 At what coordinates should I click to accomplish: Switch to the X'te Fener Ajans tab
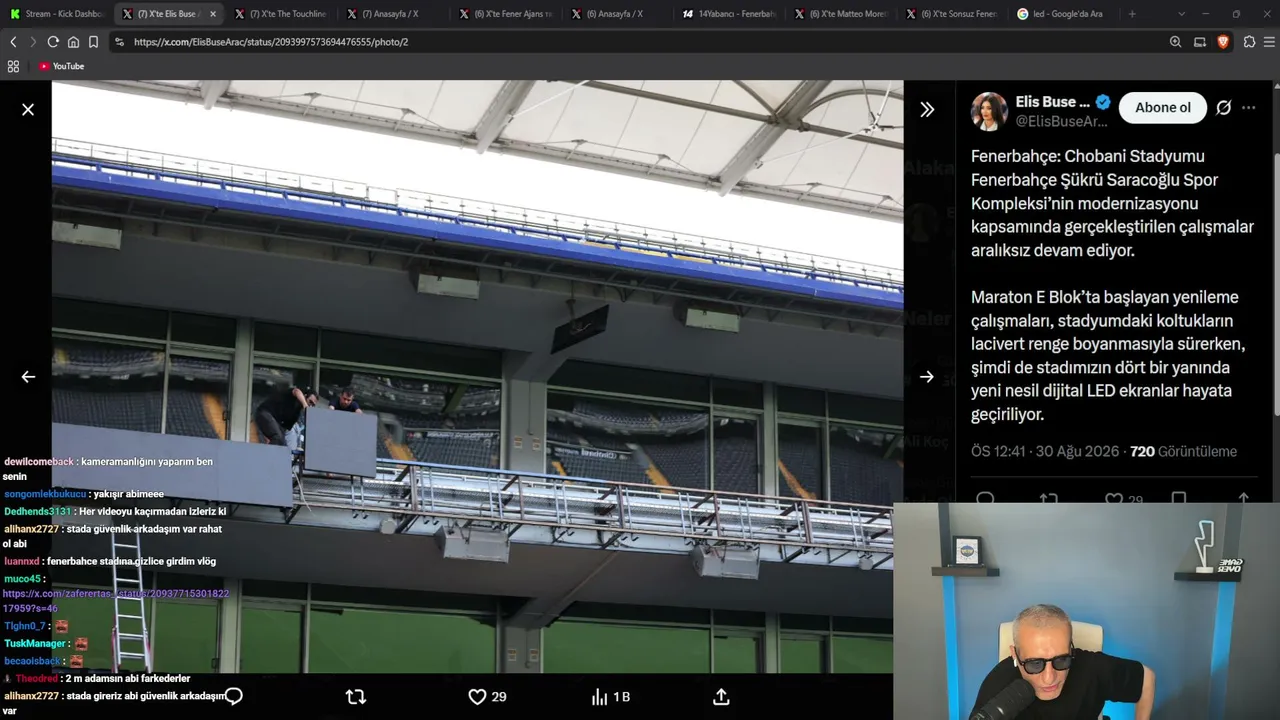[x=504, y=14]
